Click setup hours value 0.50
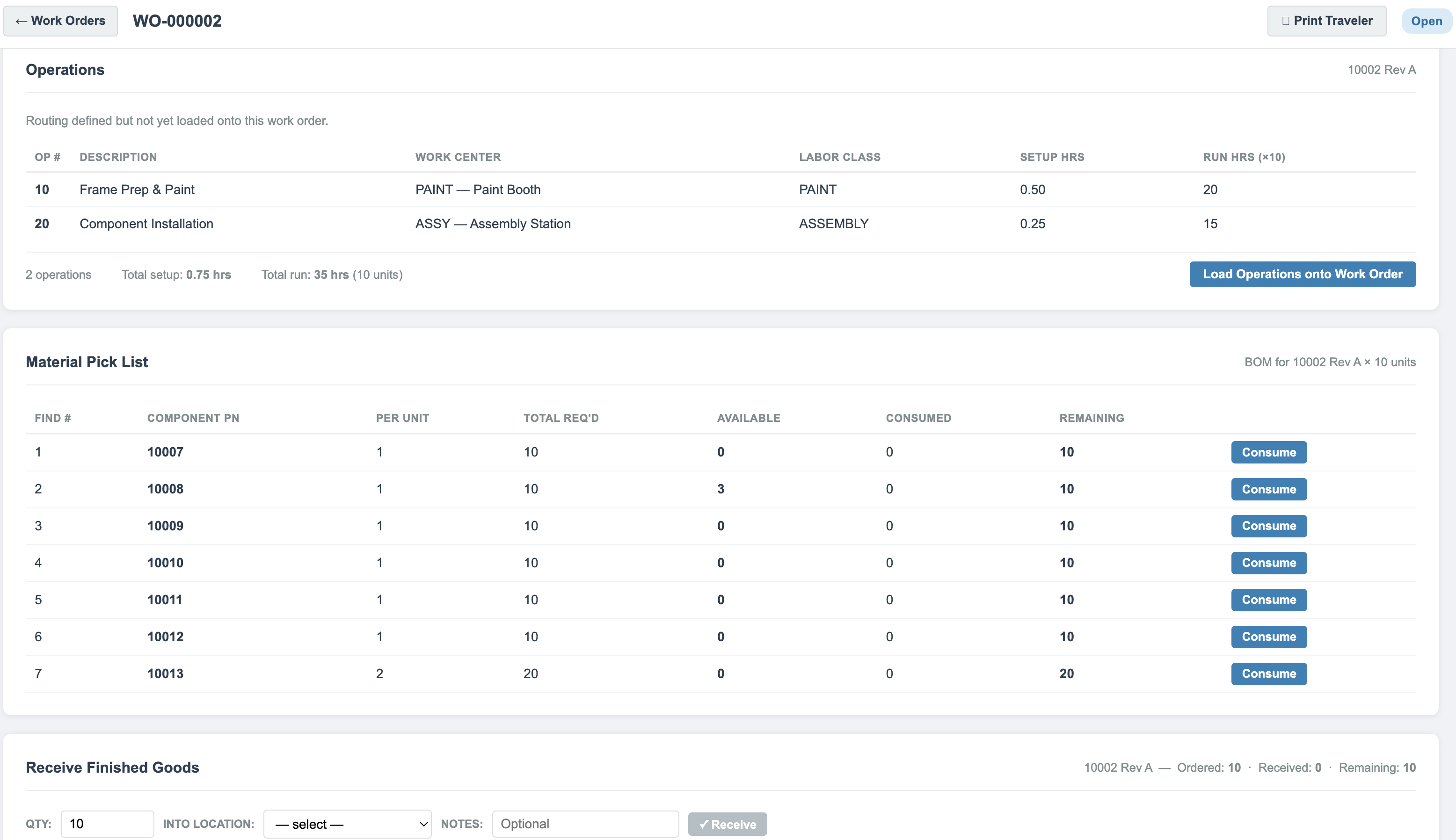 (x=1033, y=190)
